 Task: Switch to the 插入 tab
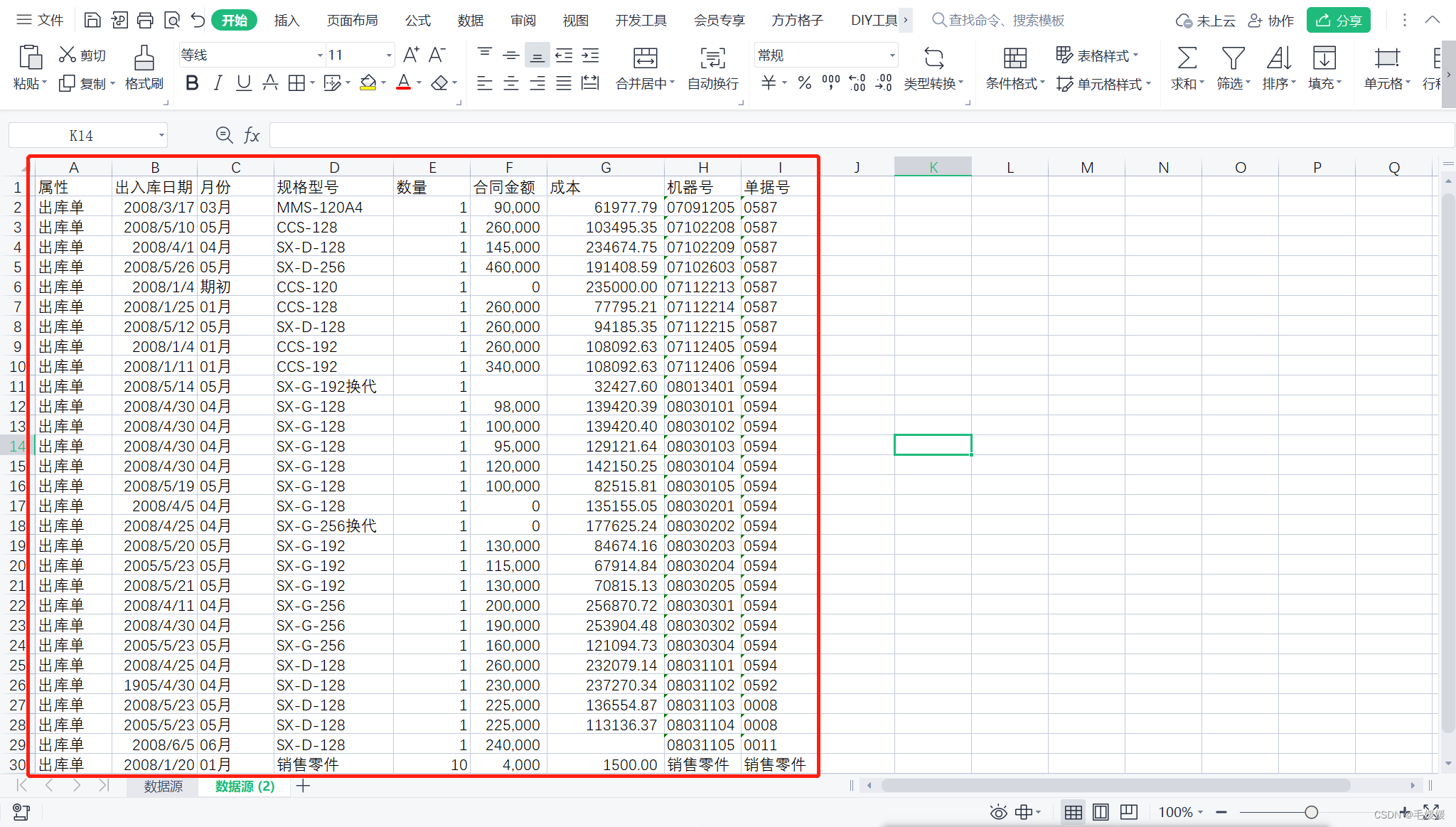pos(287,20)
